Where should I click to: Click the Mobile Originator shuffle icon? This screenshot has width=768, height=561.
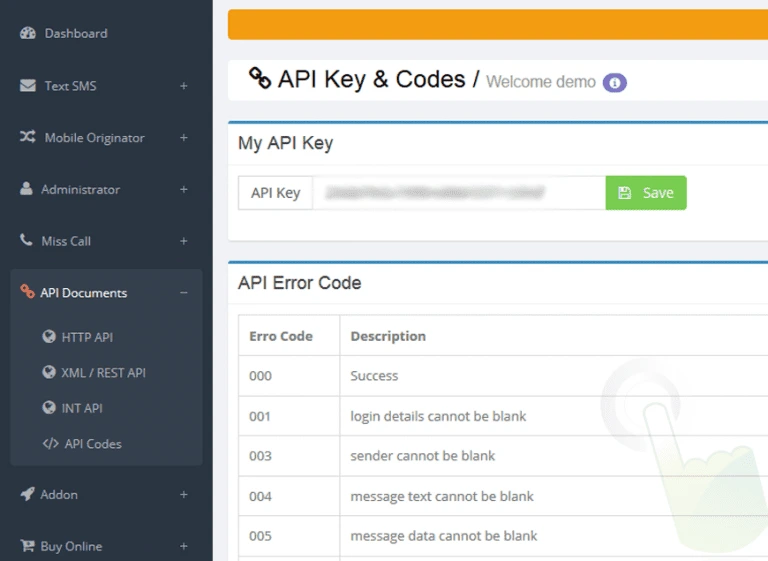pyautogui.click(x=28, y=138)
